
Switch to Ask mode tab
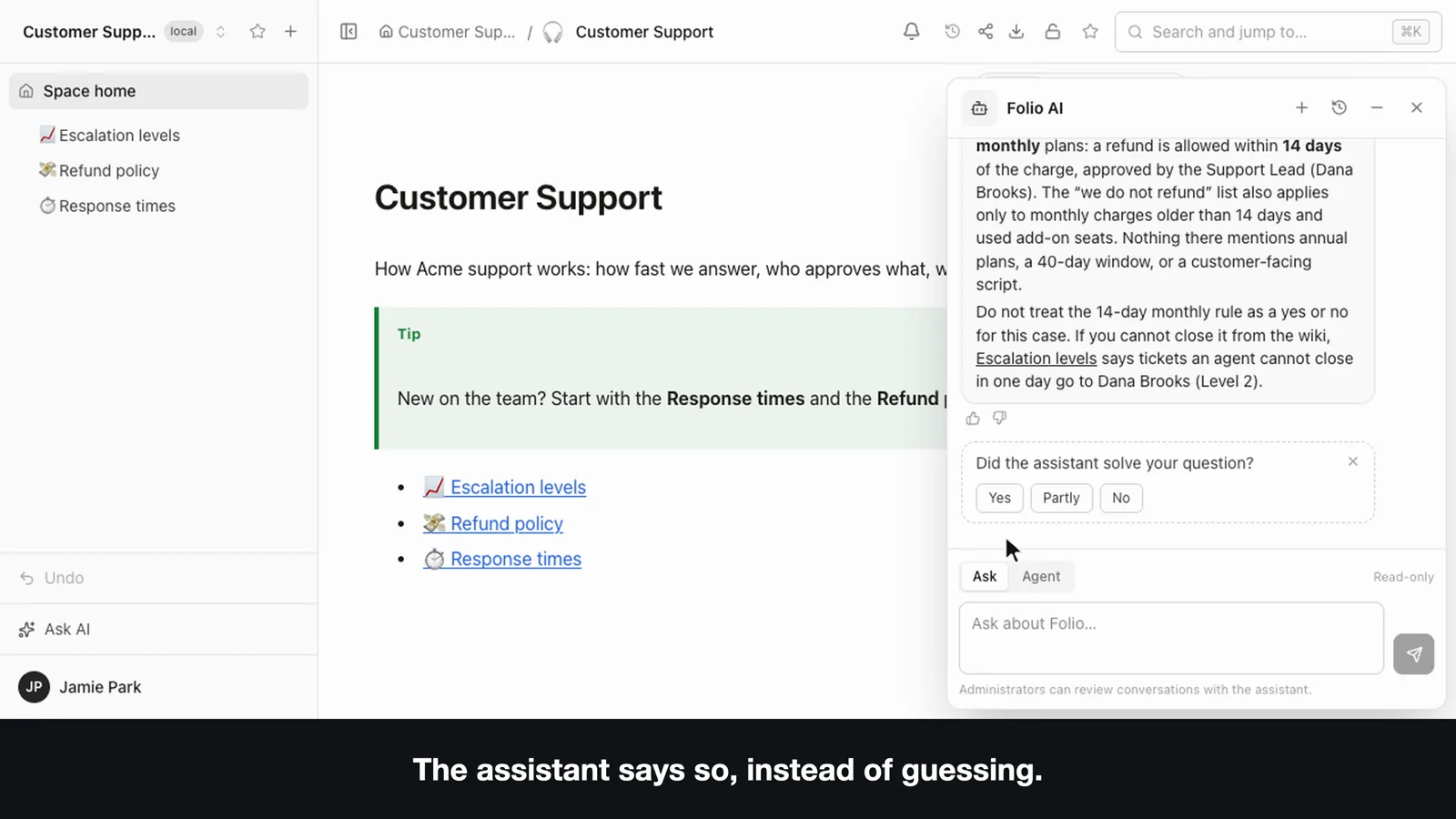point(985,576)
